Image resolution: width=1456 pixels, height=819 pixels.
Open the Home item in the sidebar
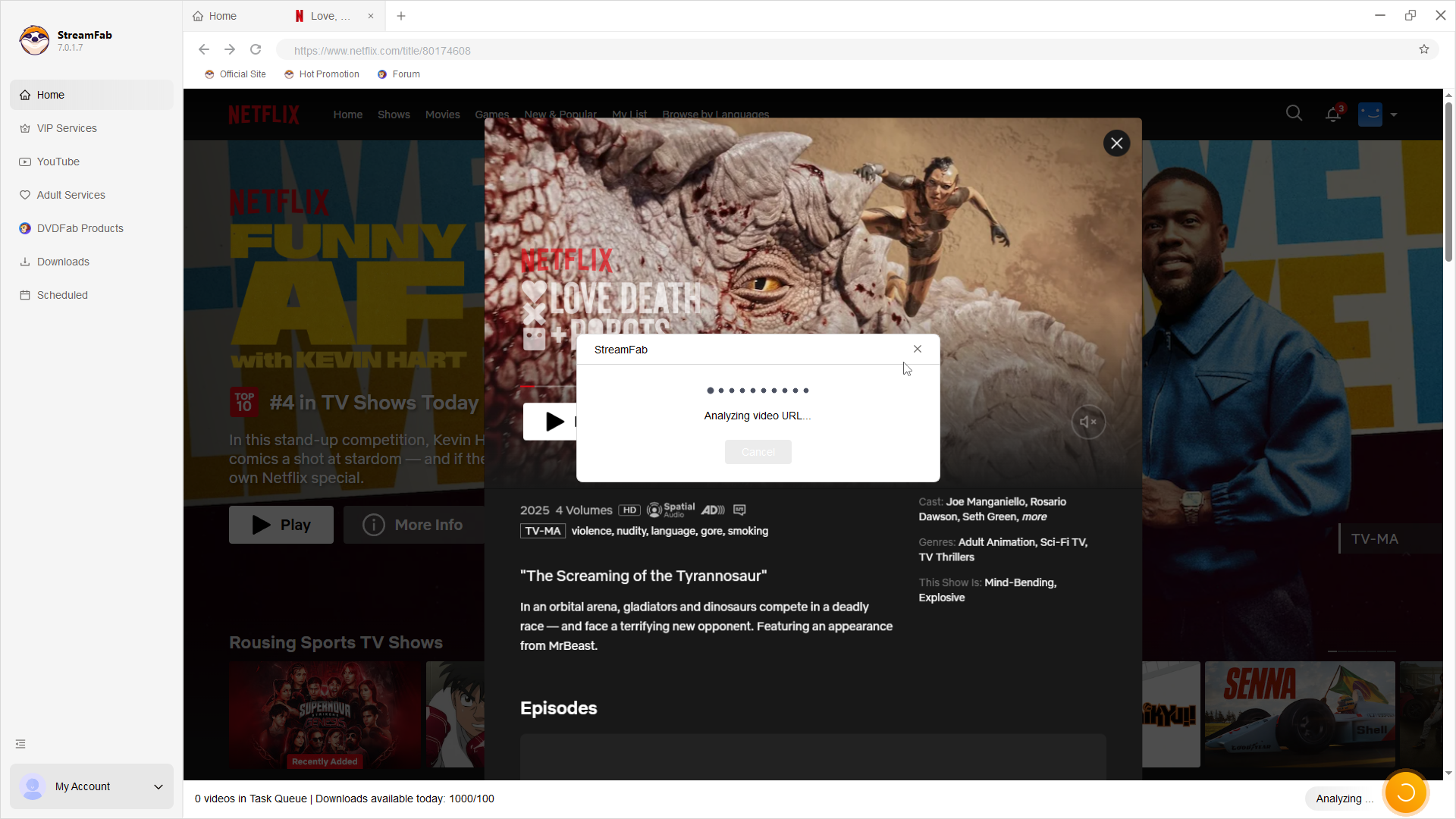(92, 95)
